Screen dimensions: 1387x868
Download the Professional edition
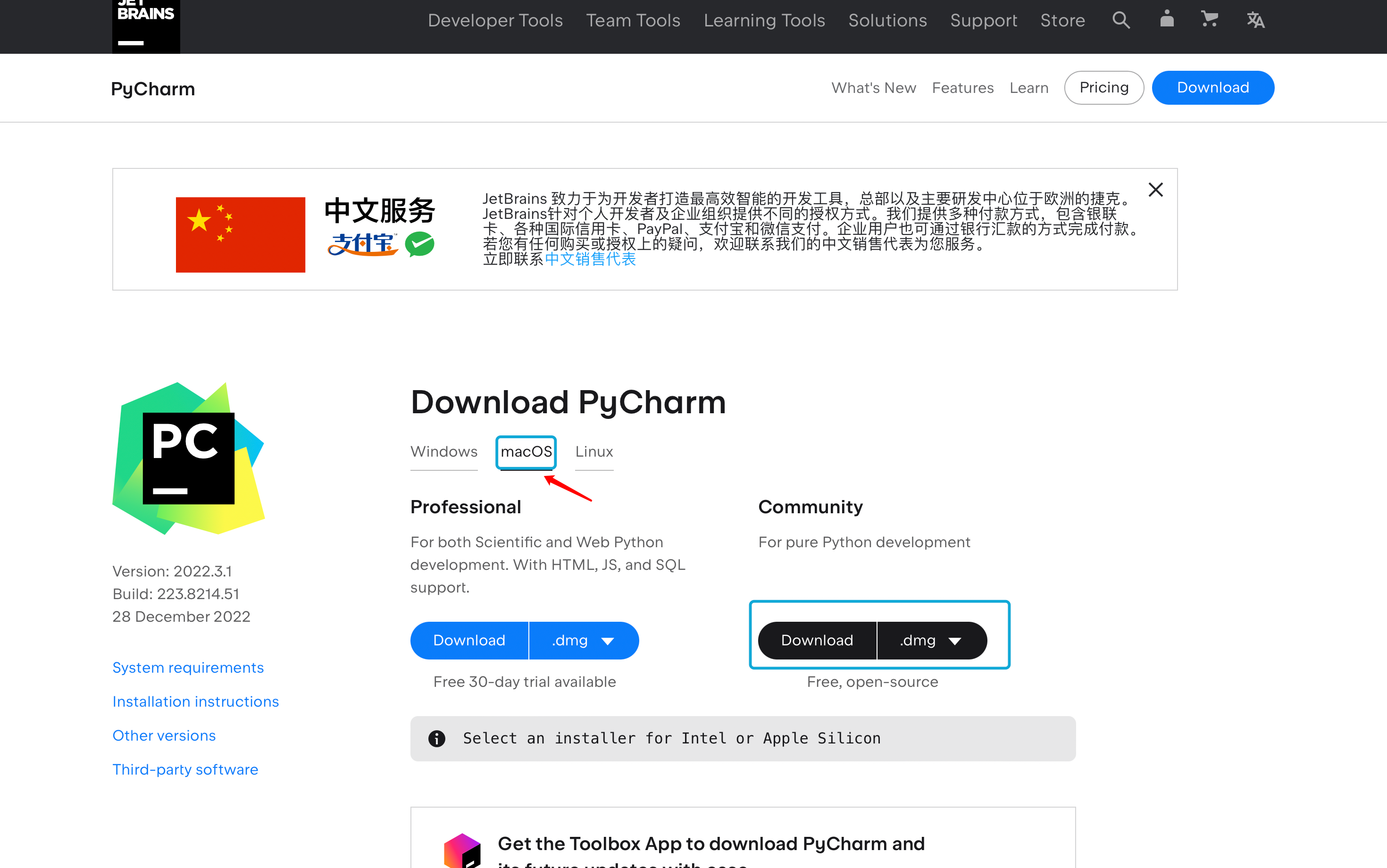pyautogui.click(x=469, y=641)
